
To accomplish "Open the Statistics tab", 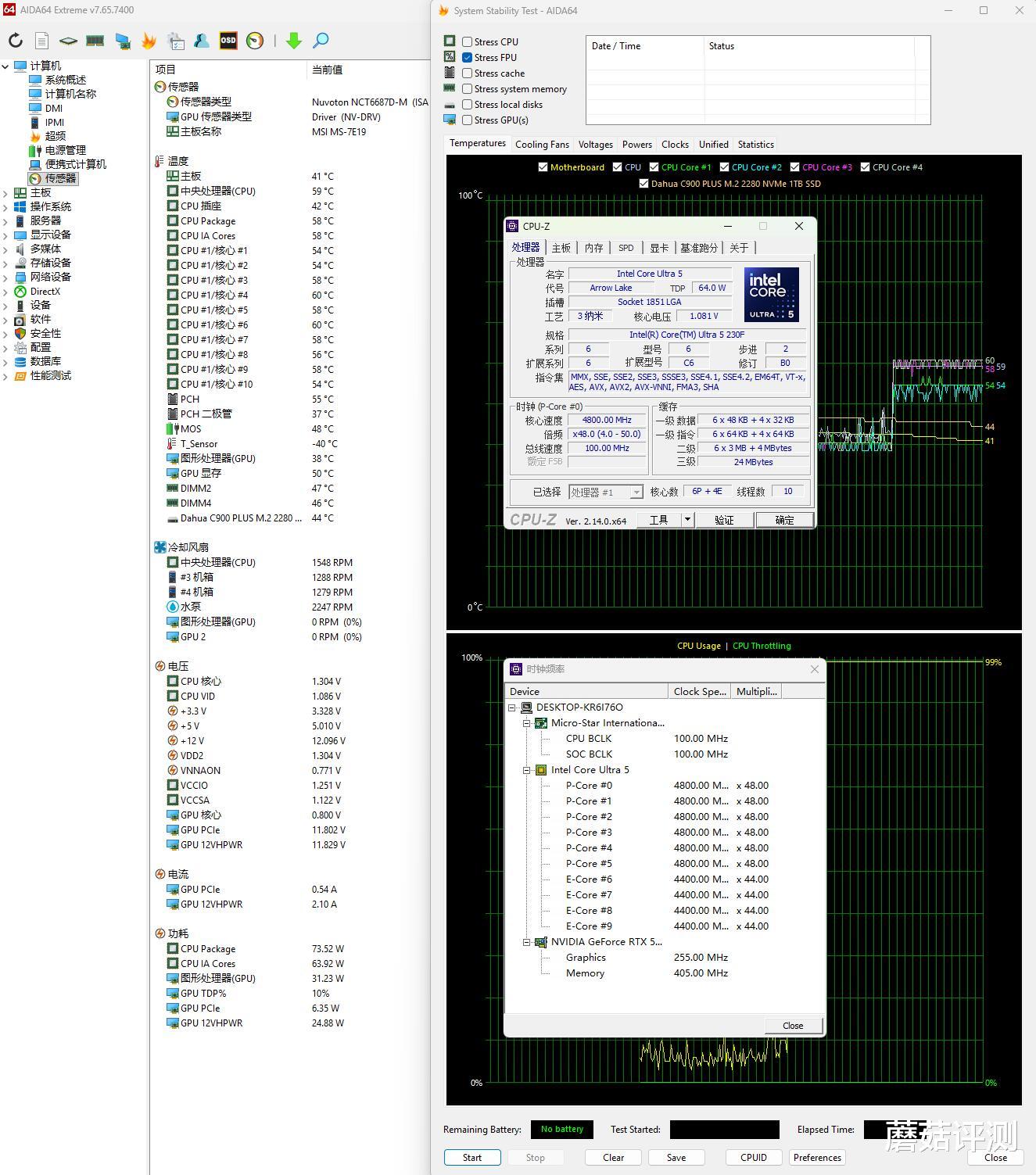I will point(756,145).
